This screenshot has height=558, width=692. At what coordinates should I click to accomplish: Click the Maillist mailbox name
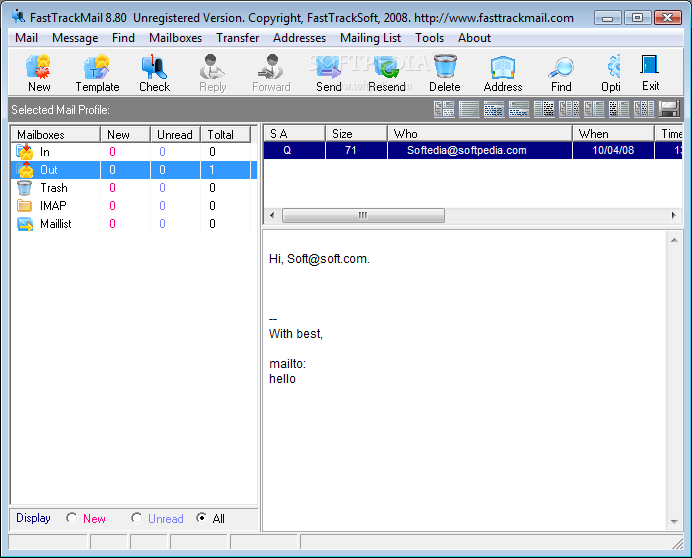[56, 224]
